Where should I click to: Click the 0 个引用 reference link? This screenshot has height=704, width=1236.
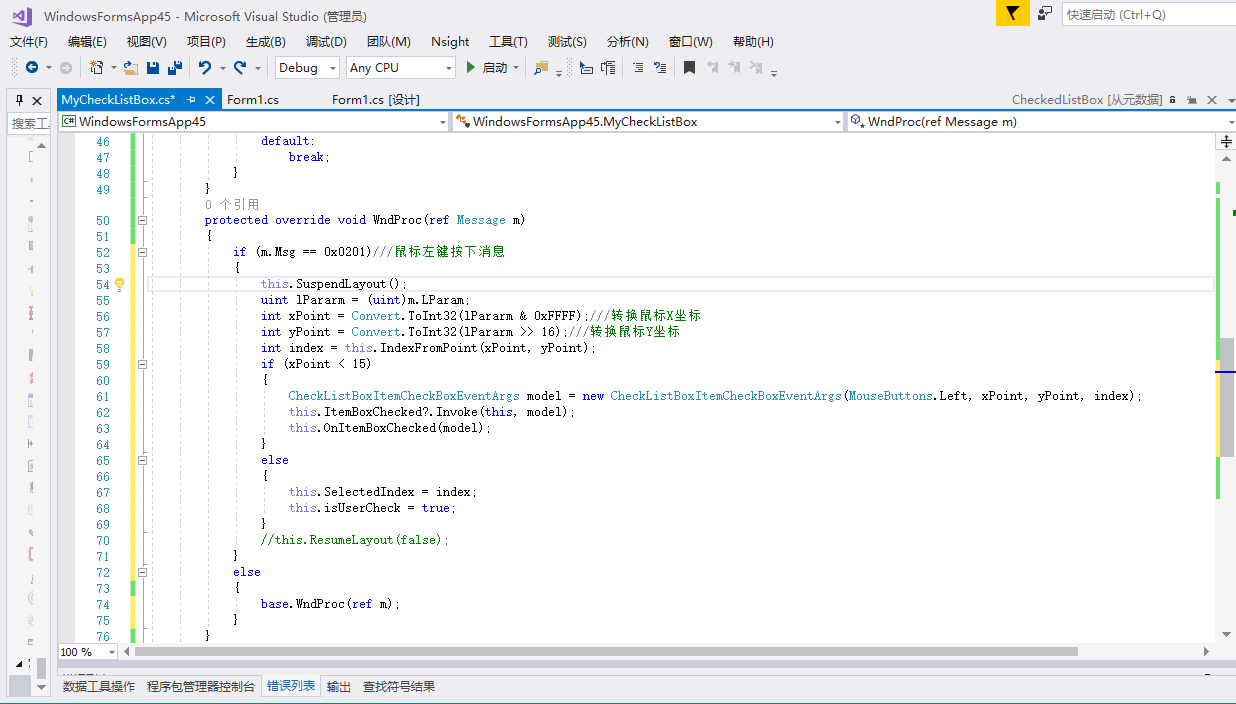pyautogui.click(x=232, y=204)
